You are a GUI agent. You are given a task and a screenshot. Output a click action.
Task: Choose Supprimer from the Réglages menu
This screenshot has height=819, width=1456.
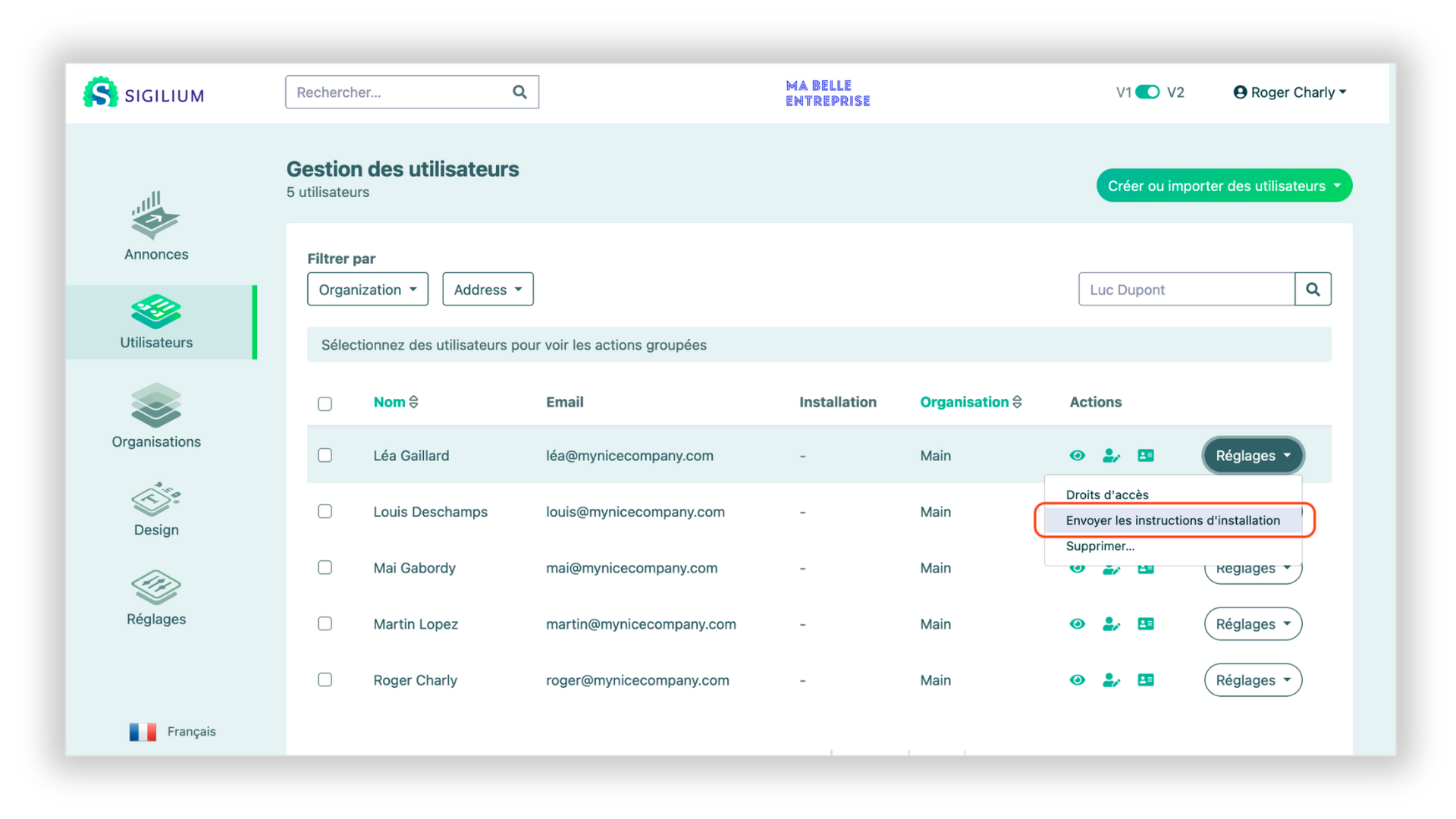point(1100,546)
